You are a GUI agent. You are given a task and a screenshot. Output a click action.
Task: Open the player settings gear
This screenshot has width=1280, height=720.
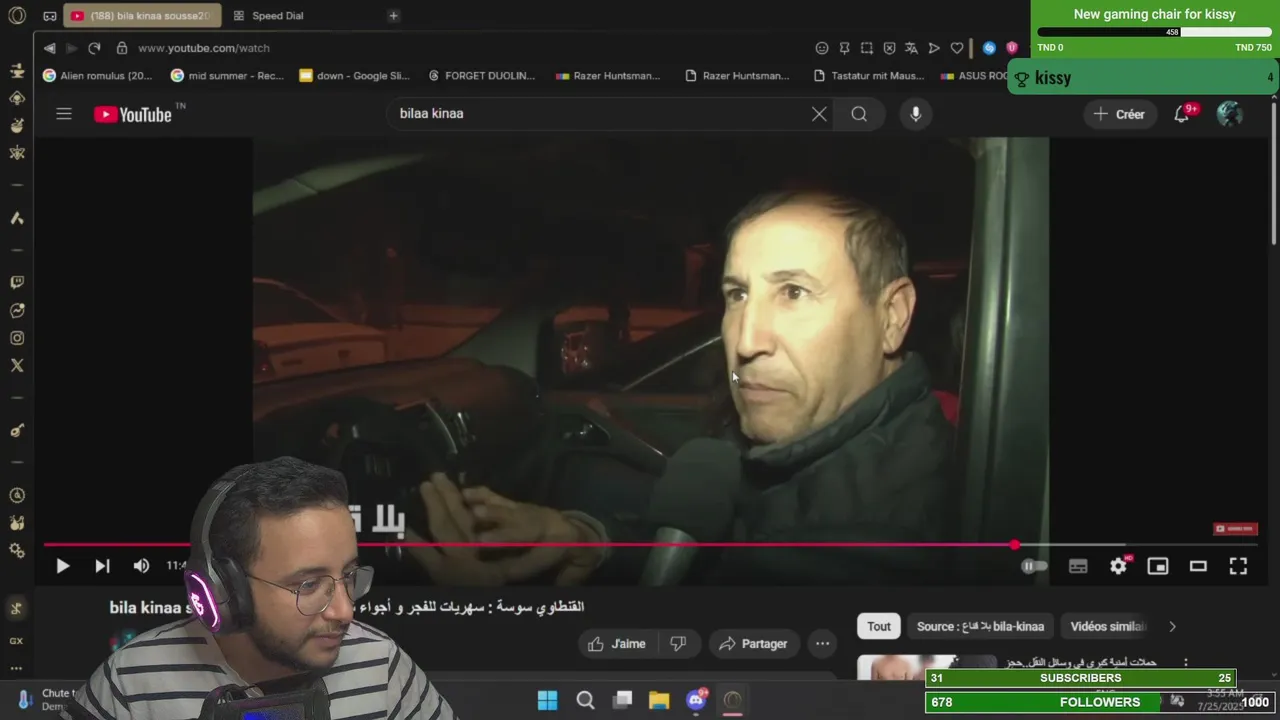(x=1118, y=566)
